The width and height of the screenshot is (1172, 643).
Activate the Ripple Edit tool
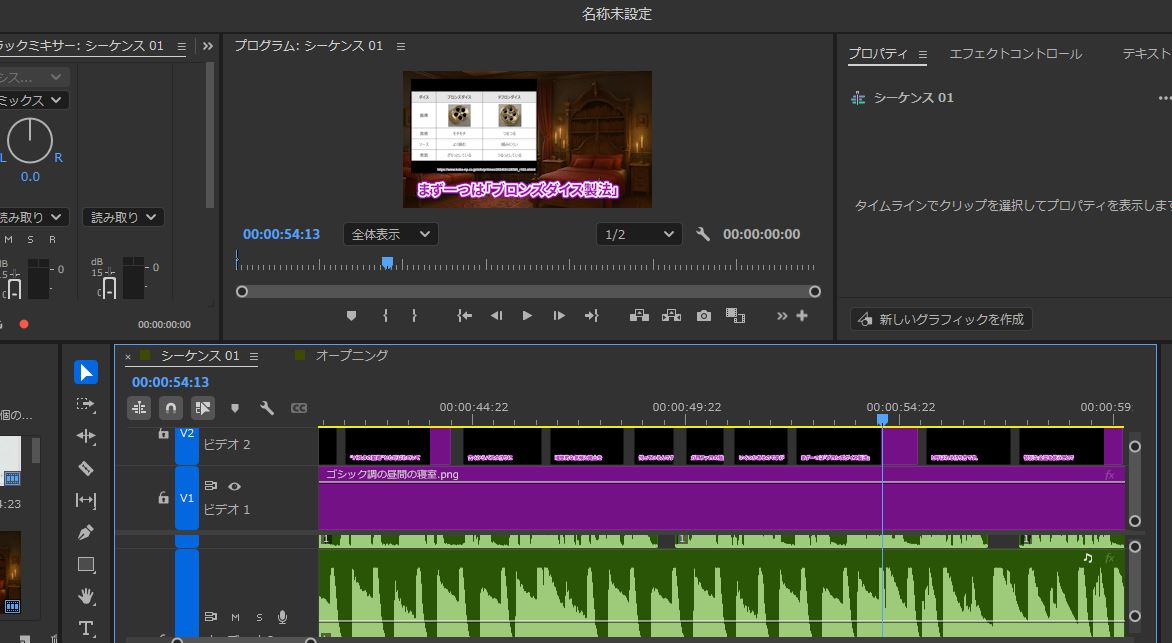coord(86,436)
